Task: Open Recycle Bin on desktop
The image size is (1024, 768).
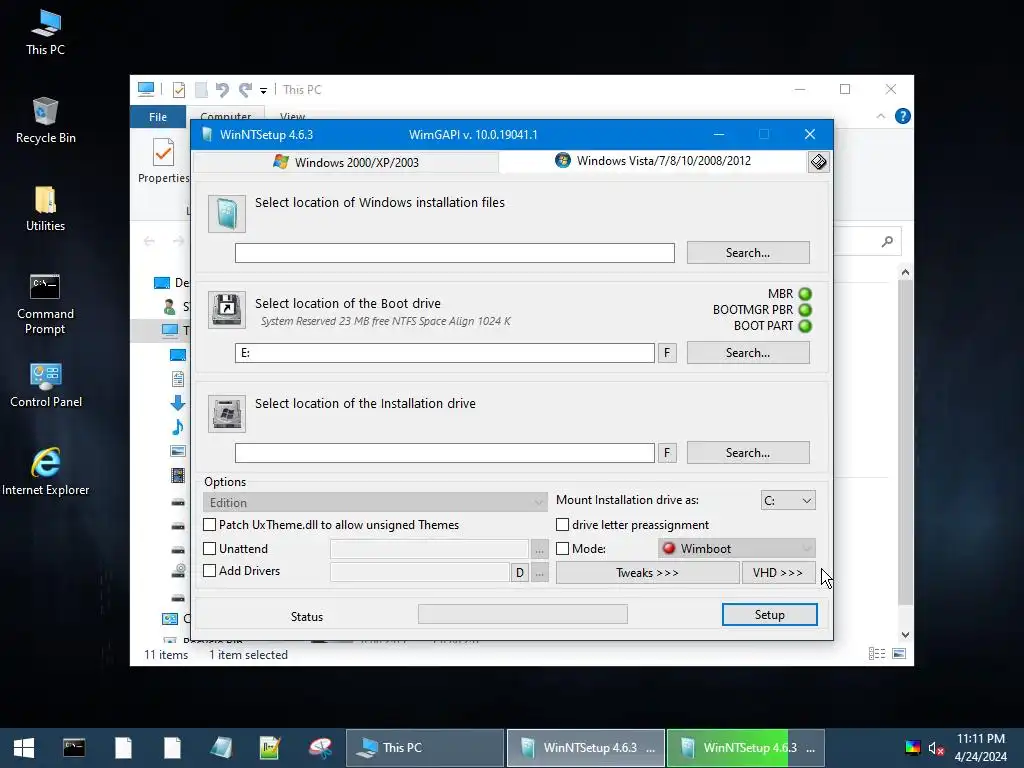Action: click(45, 121)
